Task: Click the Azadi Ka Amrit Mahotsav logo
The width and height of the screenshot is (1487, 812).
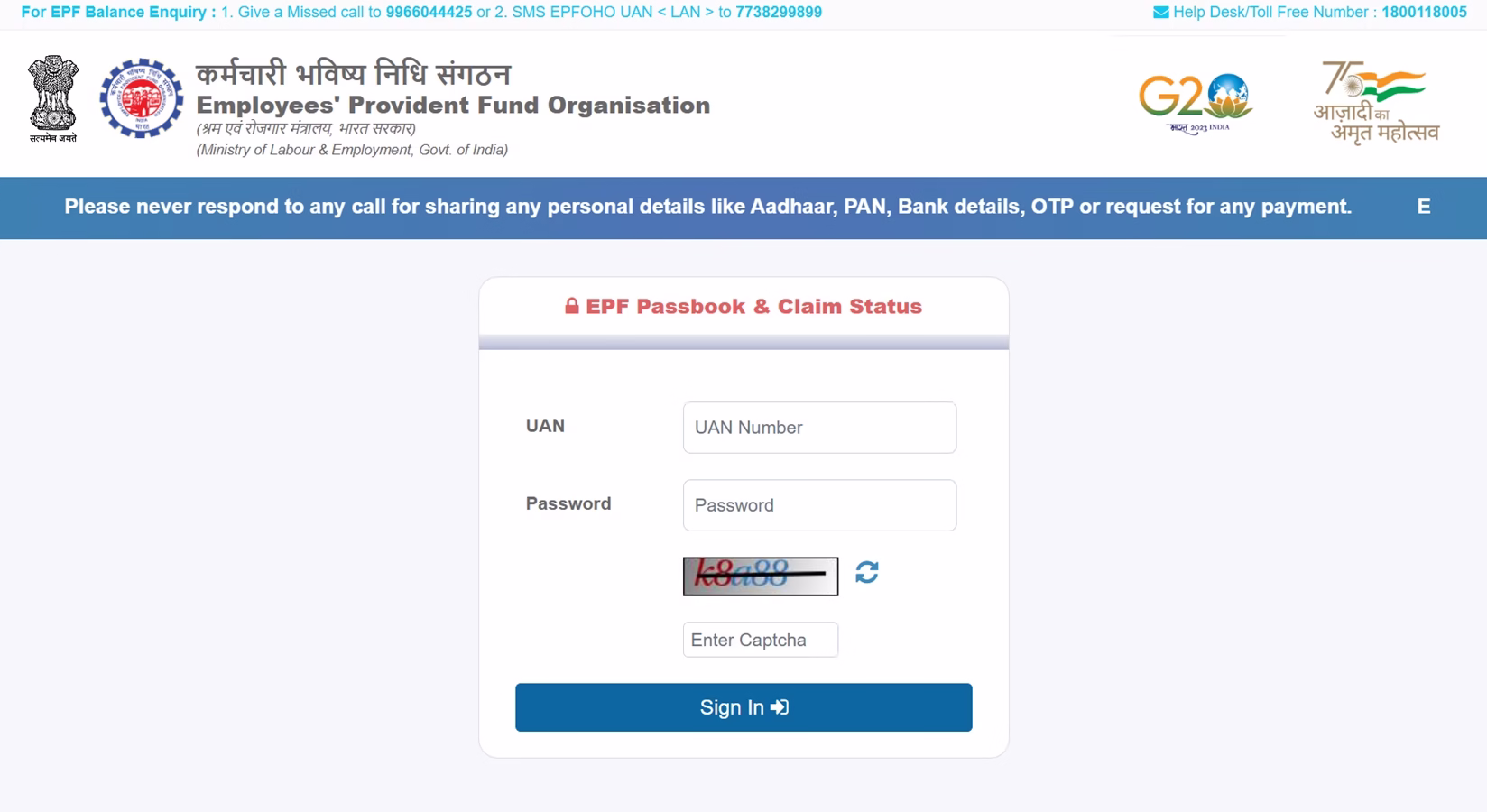Action: coord(1376,99)
